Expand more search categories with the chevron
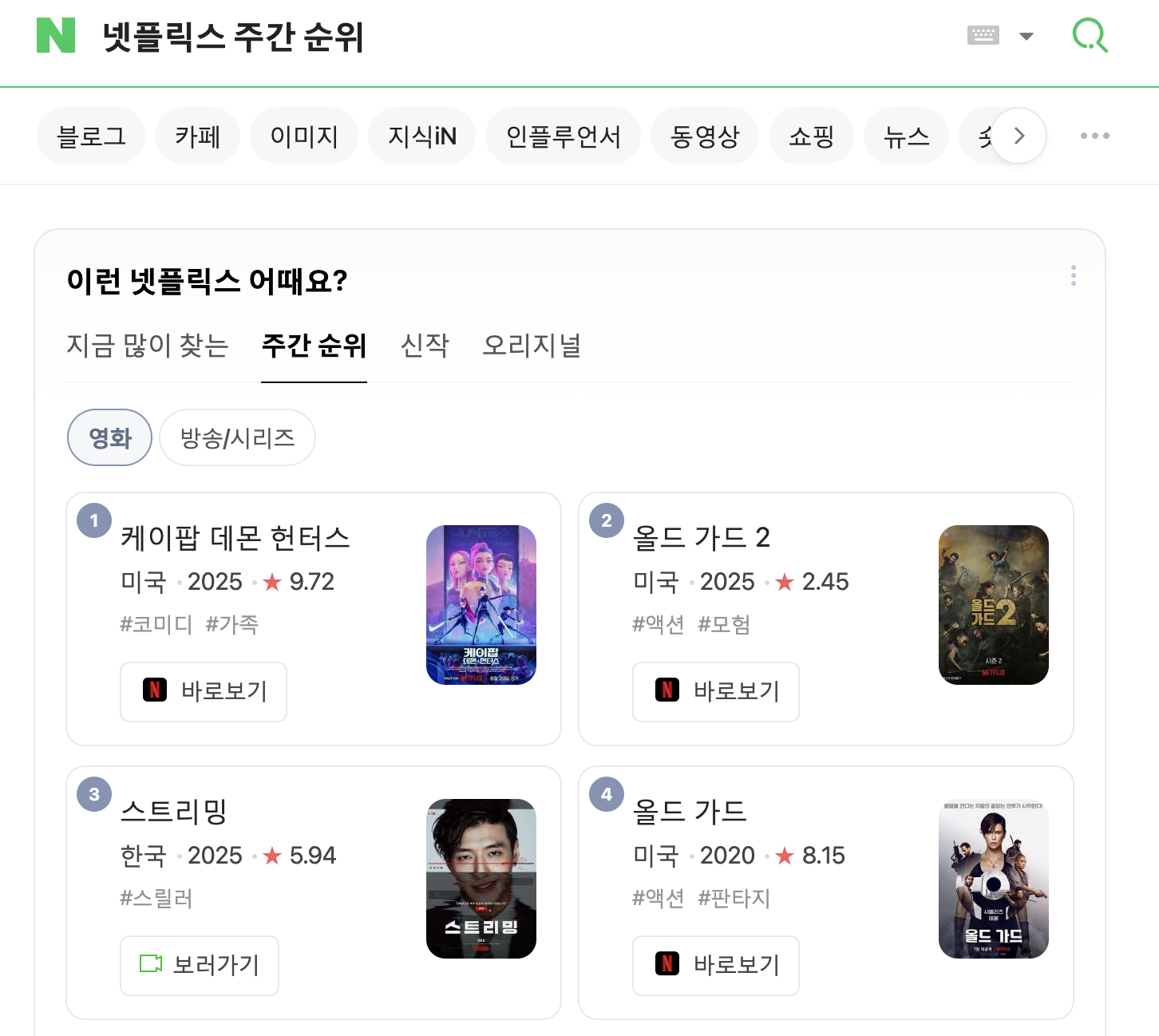The width and height of the screenshot is (1159, 1036). (x=1019, y=136)
